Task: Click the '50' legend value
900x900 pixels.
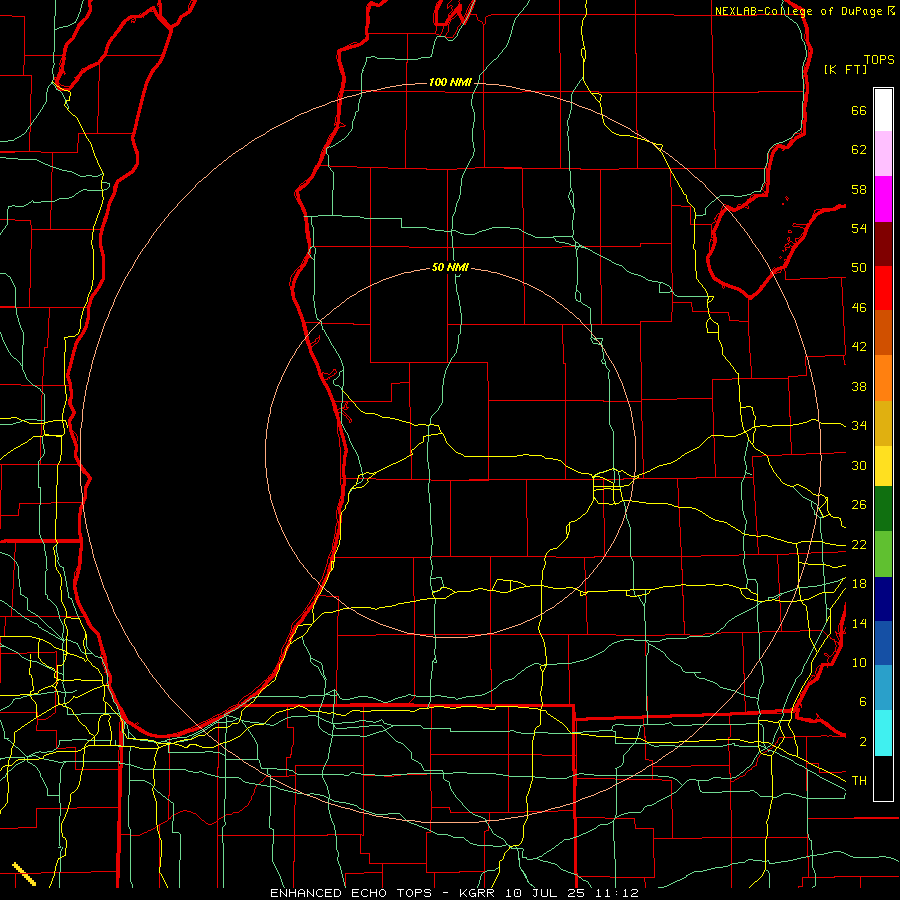Action: tap(859, 268)
